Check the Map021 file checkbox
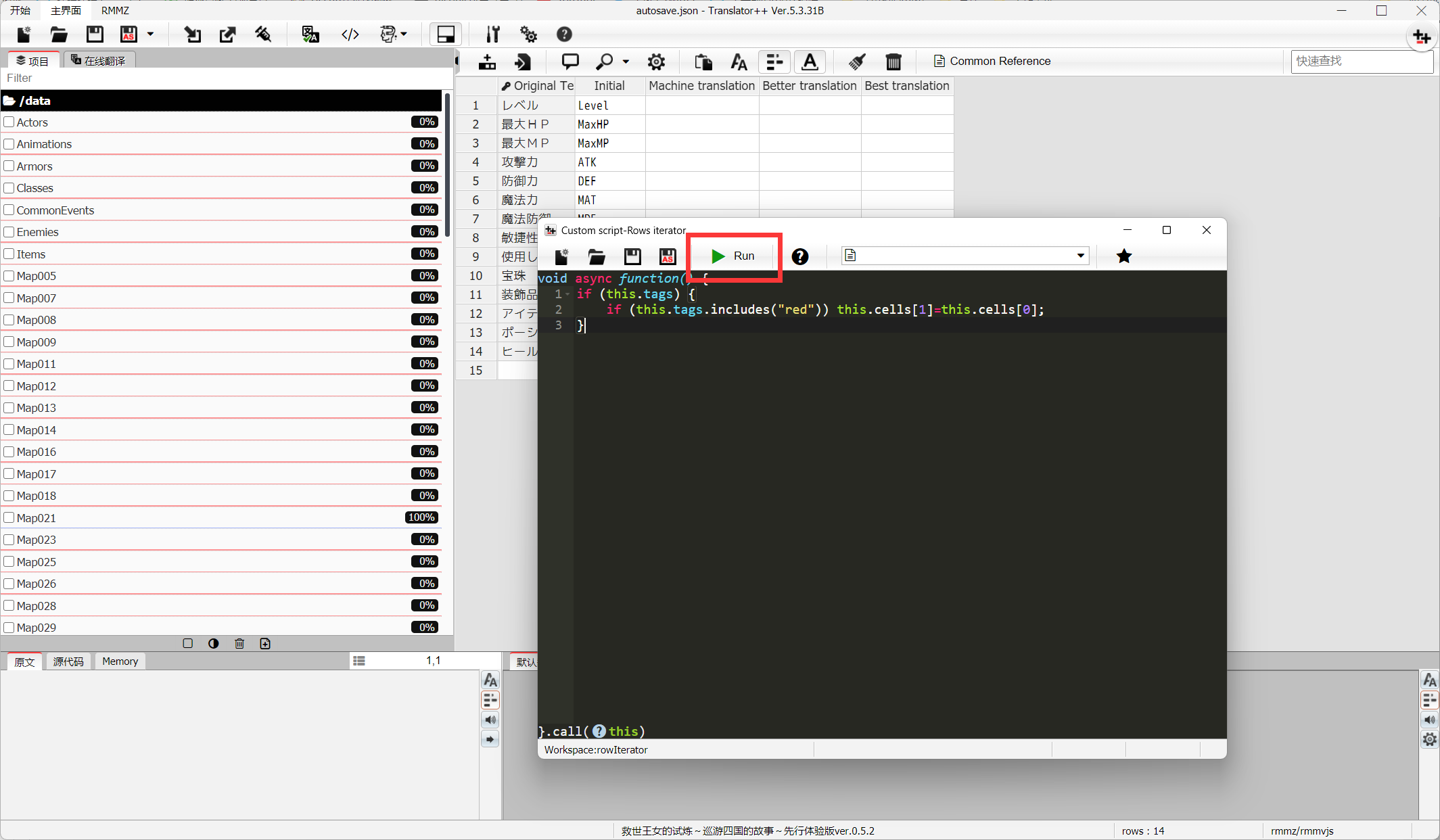The width and height of the screenshot is (1440, 840). click(x=9, y=518)
